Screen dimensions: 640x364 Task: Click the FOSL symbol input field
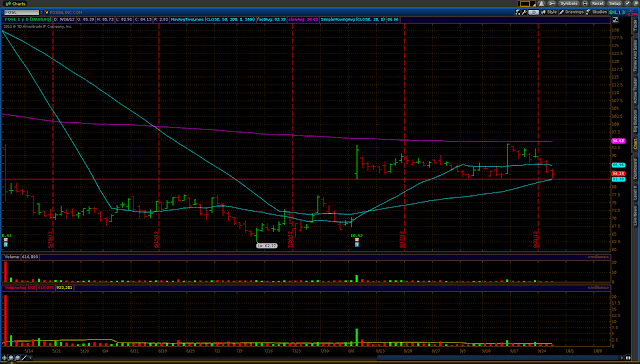point(22,12)
